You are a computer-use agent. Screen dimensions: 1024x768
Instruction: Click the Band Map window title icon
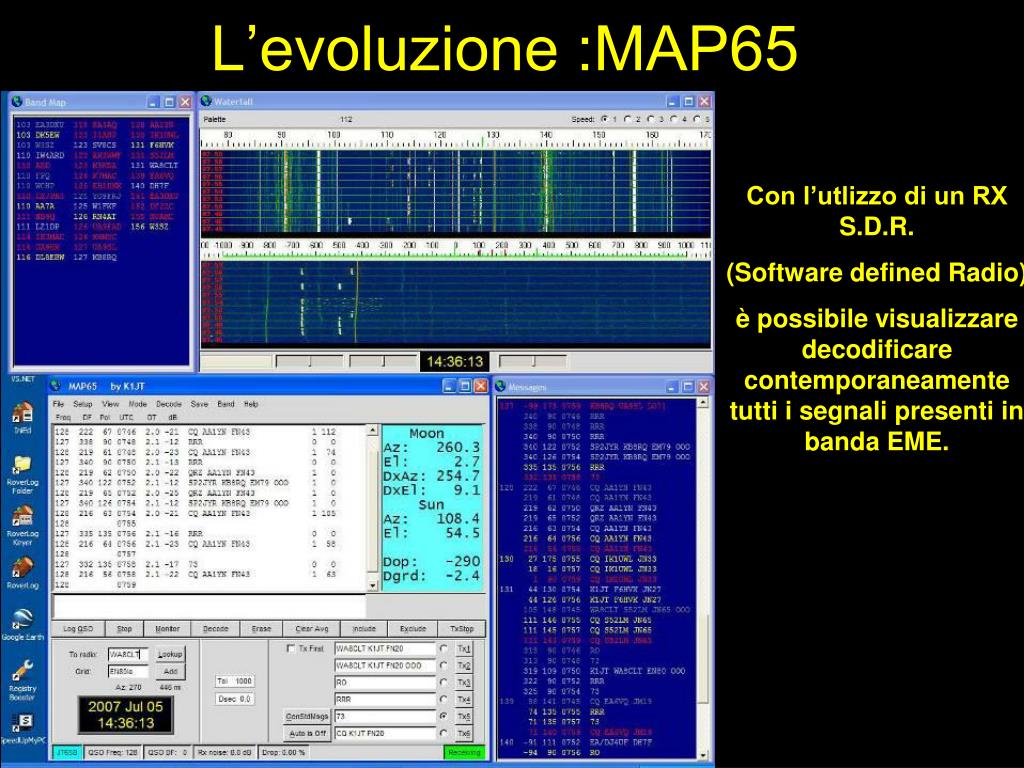point(17,102)
